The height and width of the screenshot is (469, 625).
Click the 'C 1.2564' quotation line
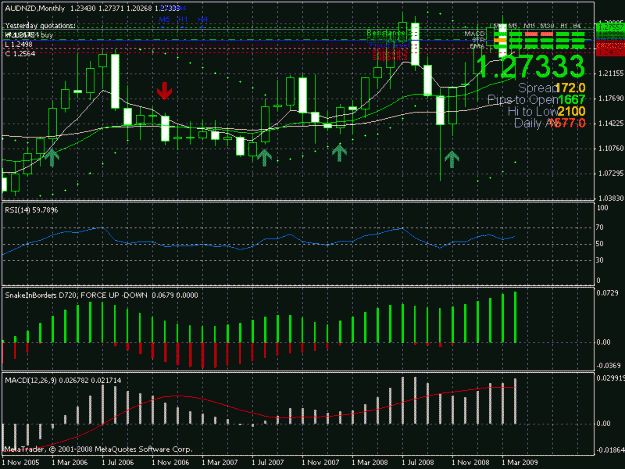point(20,53)
